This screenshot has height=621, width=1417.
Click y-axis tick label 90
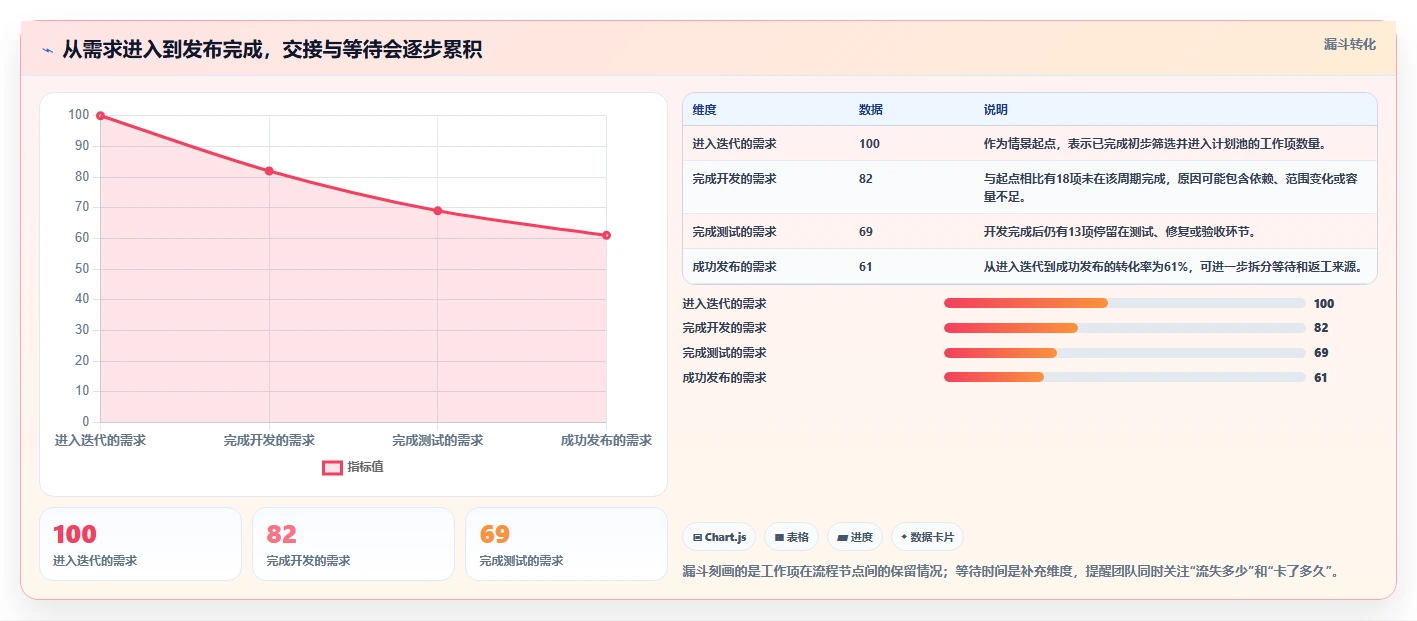tap(82, 146)
